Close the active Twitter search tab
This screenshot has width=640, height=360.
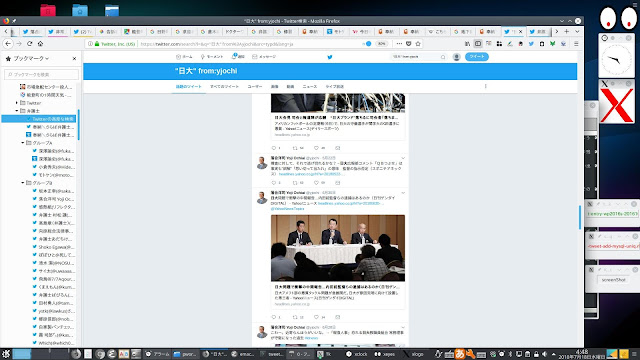tap(520, 31)
